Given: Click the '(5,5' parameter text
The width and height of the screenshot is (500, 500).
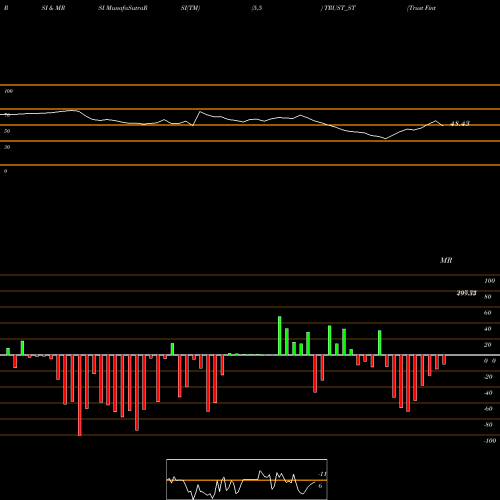Looking at the screenshot, I should click(x=257, y=8).
